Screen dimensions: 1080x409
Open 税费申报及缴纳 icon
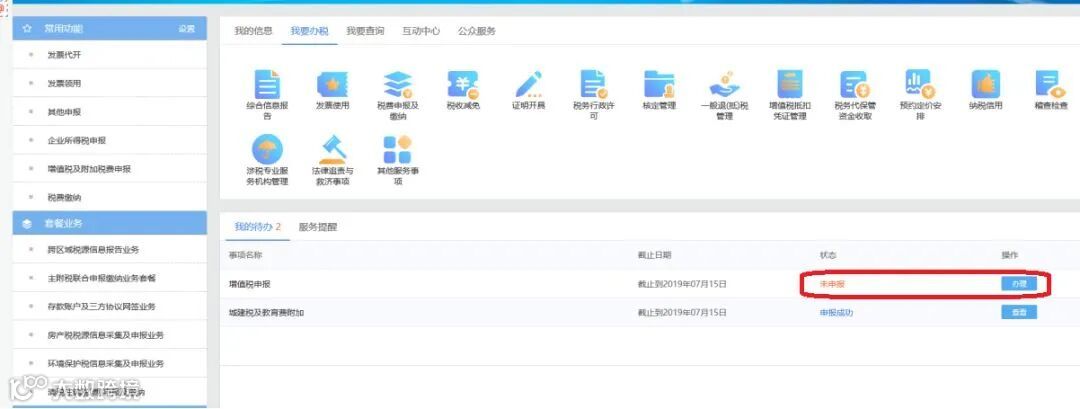tap(397, 85)
